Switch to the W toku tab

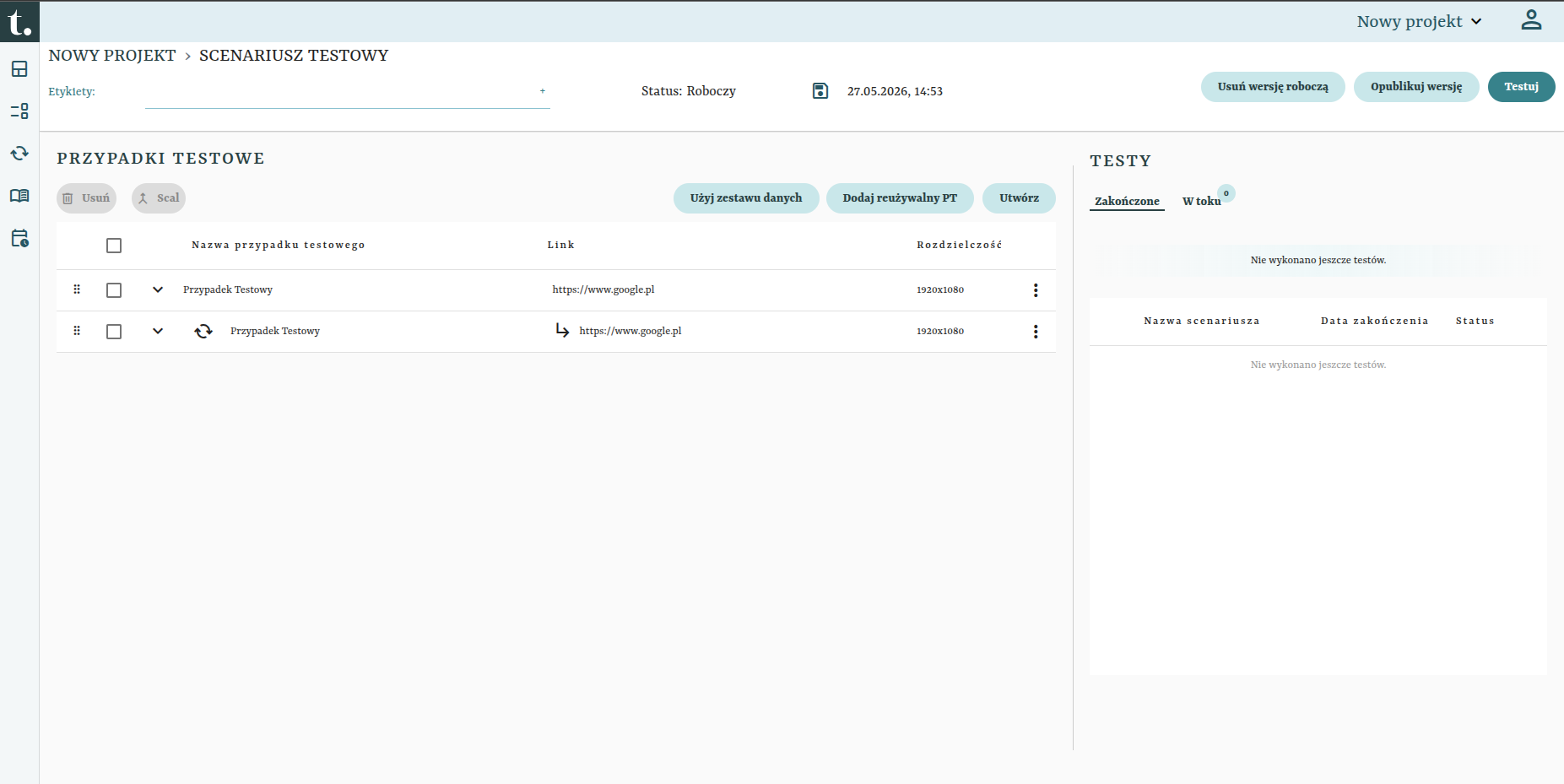click(1201, 201)
